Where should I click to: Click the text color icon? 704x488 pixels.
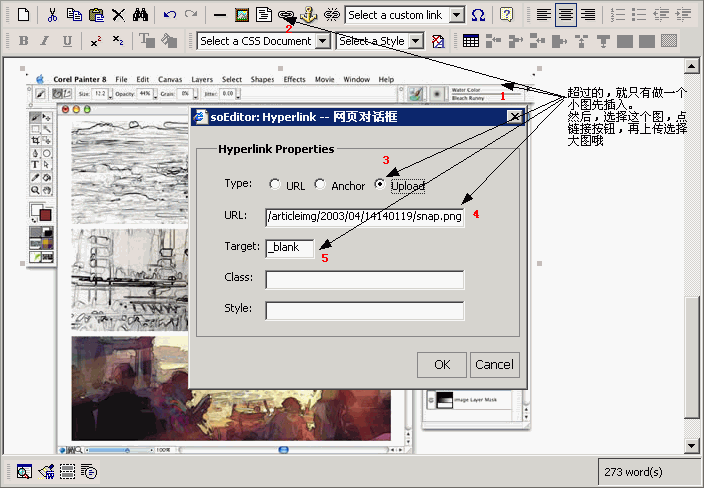point(147,41)
